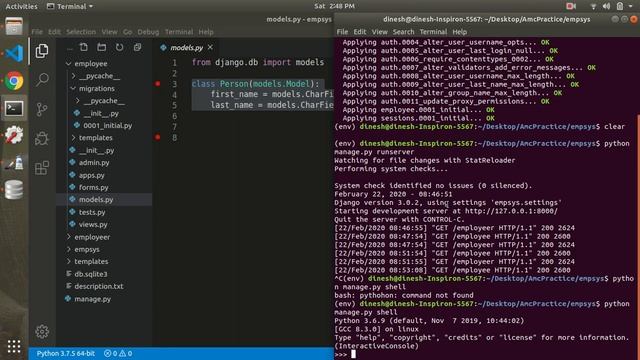The image size is (640, 360).
Task: Open the File menu in the terminal window
Action: tap(342, 32)
